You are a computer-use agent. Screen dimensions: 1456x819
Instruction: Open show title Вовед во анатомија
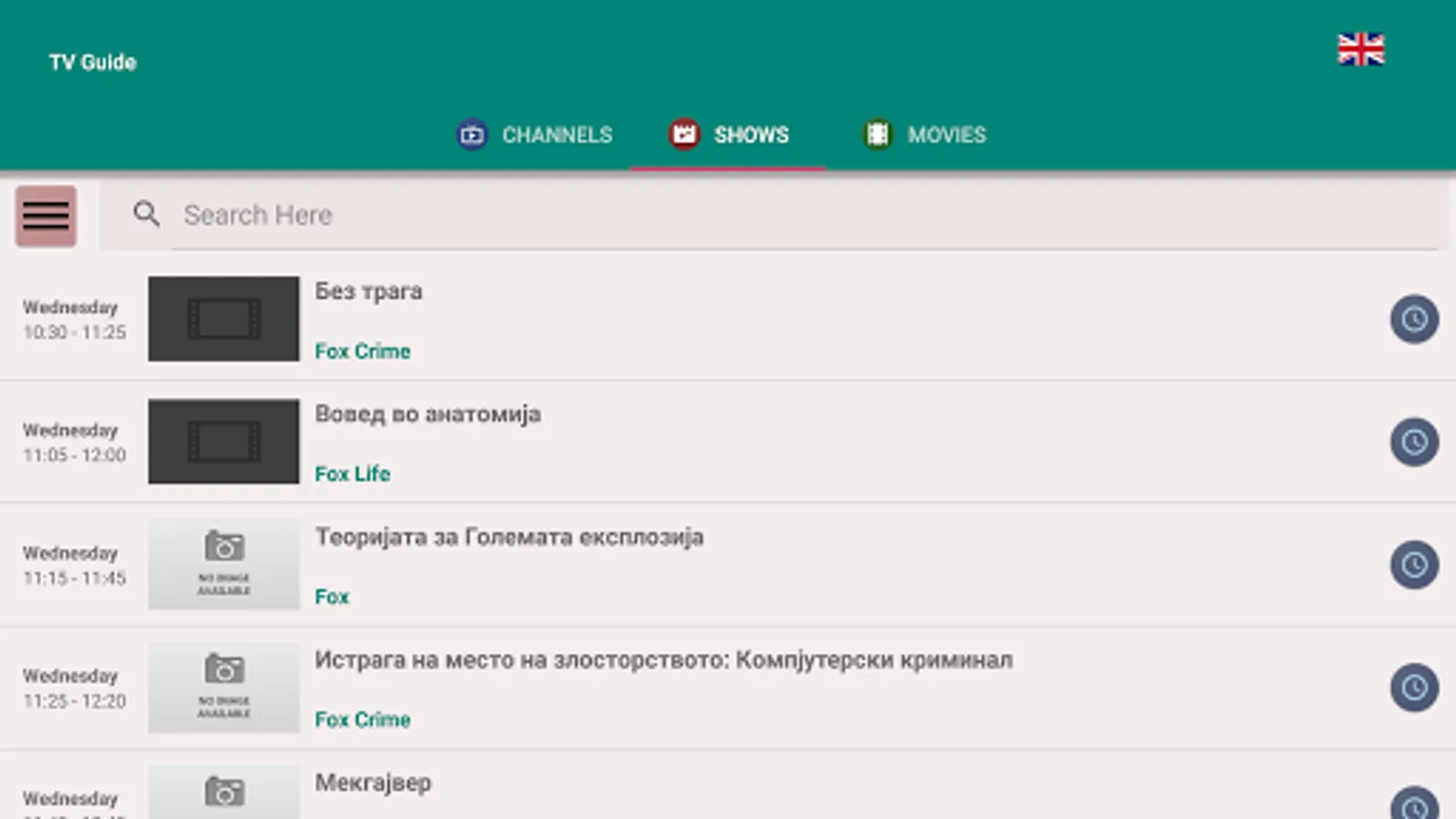[428, 414]
